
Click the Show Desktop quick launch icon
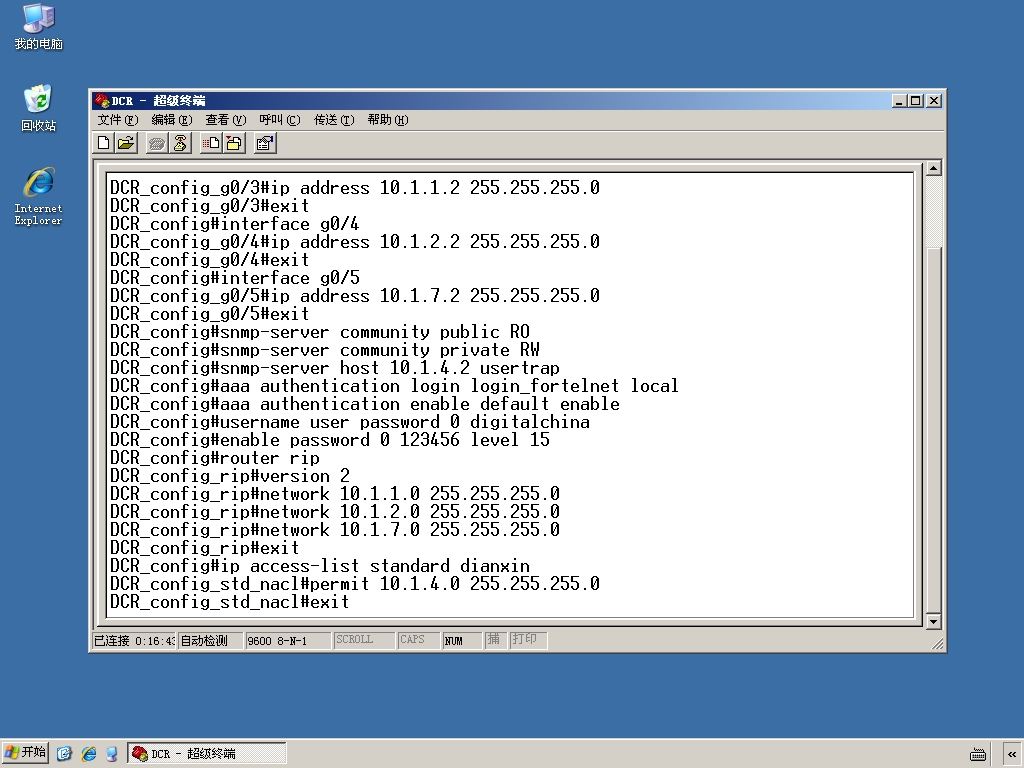click(64, 754)
